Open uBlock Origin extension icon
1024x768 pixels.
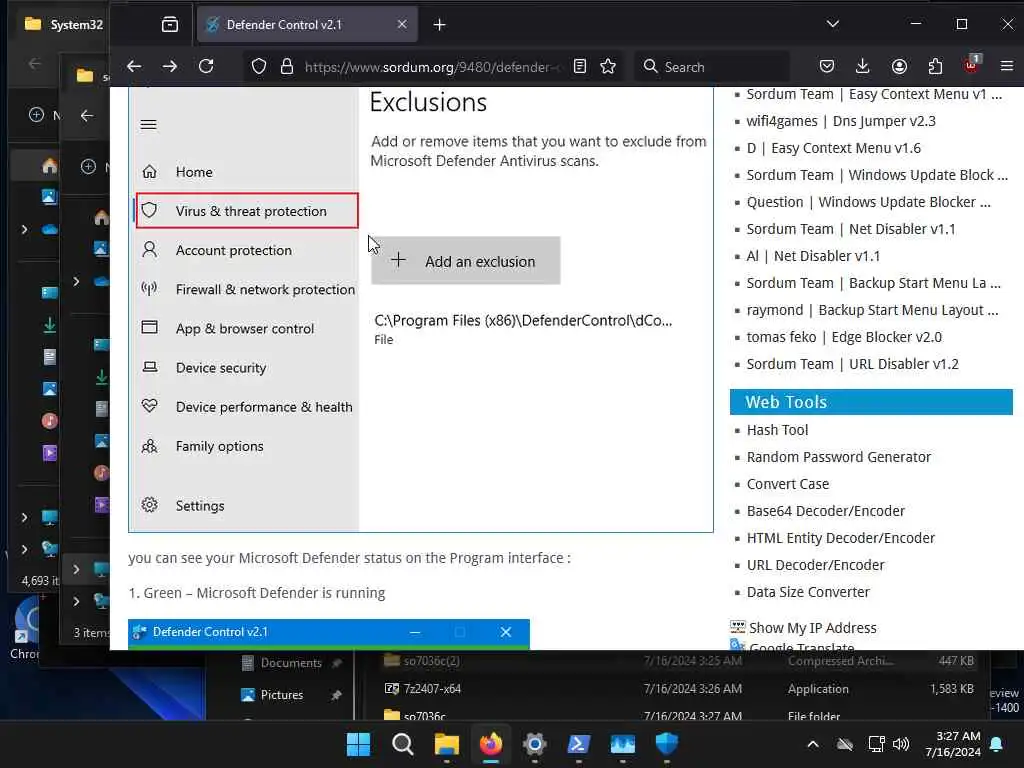click(971, 65)
